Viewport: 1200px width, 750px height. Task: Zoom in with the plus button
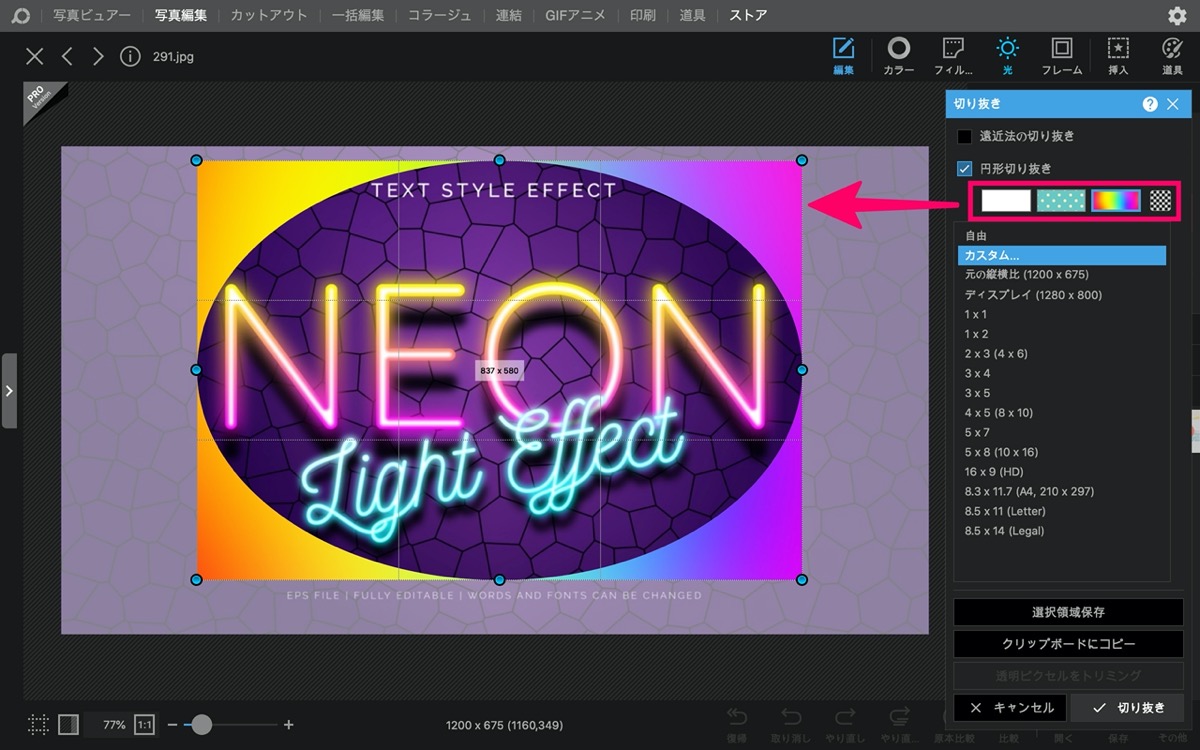(289, 724)
